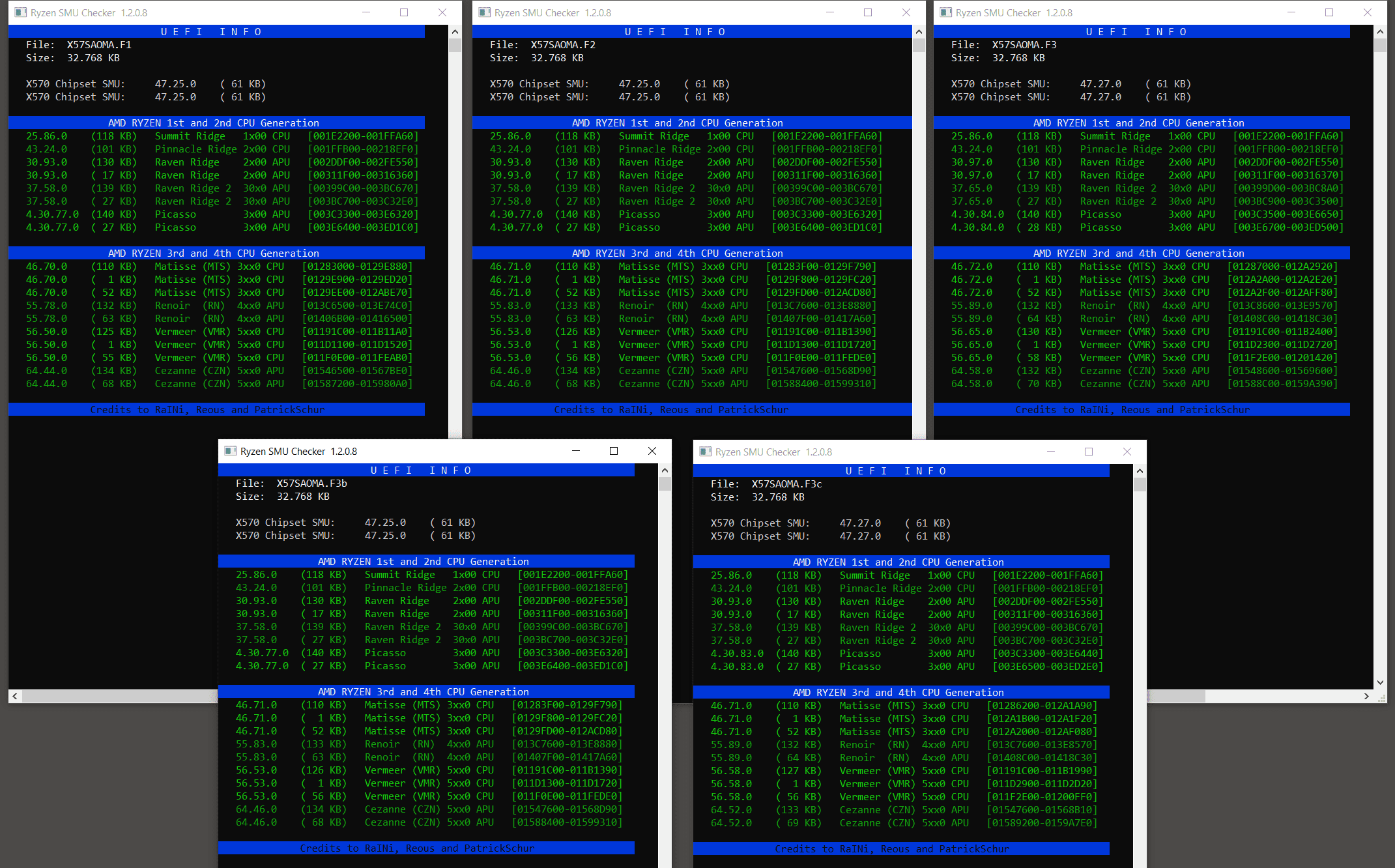The height and width of the screenshot is (868, 1395).
Task: Click the horizontal scrollbar's right arrow at the bottom
Action: (1366, 696)
